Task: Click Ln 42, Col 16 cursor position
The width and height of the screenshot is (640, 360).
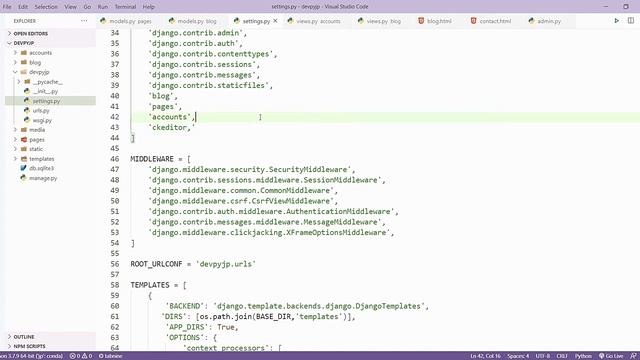Action: click(x=485, y=356)
